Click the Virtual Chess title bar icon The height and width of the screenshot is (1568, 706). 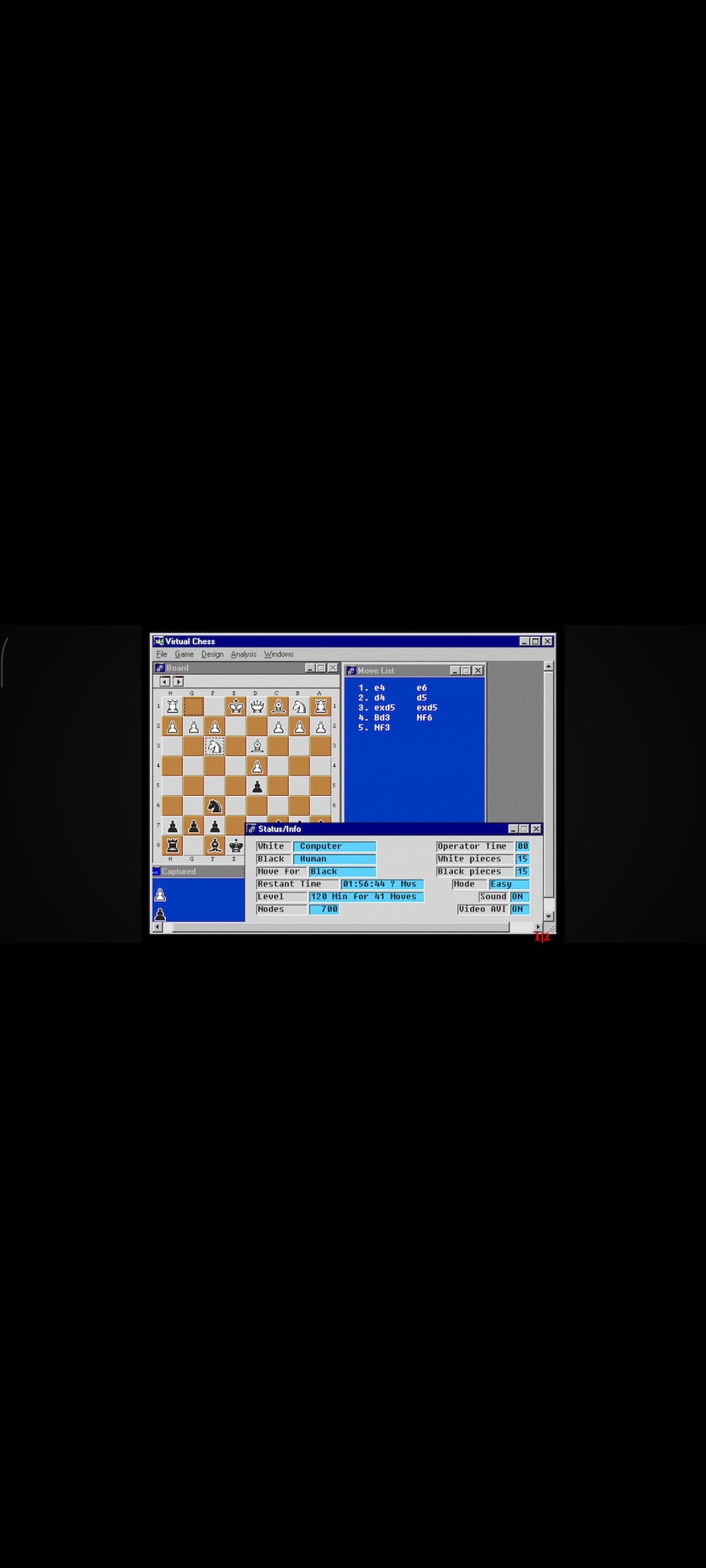coord(158,641)
